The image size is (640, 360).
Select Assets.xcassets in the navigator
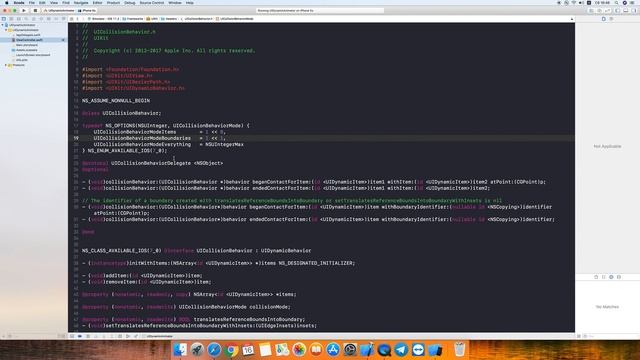(x=27, y=50)
